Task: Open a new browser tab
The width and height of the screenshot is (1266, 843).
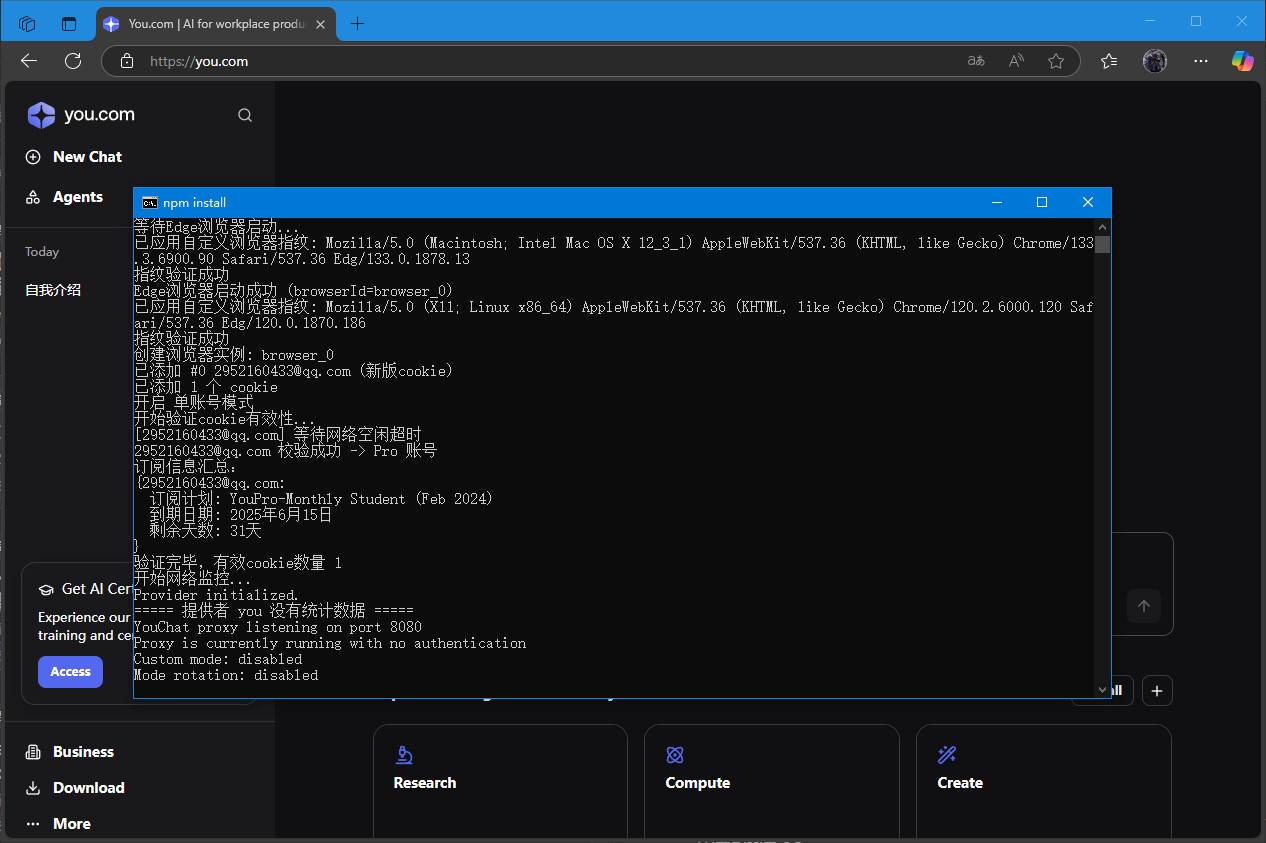Action: pyautogui.click(x=357, y=23)
